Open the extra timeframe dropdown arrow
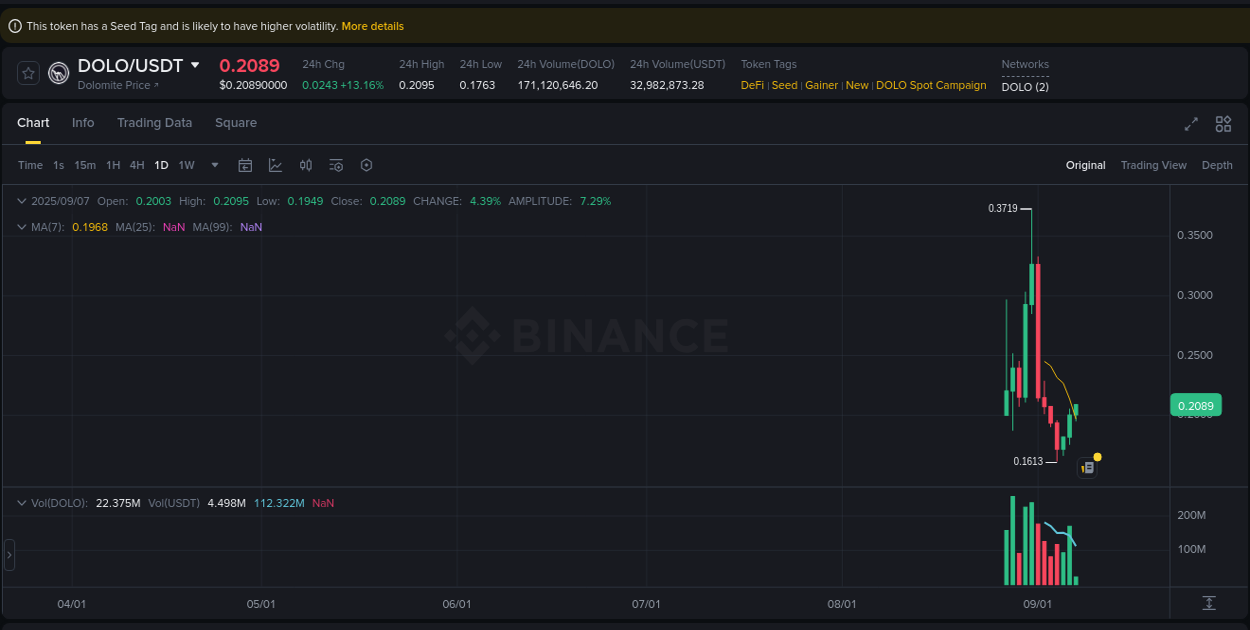This screenshot has height=630, width=1250. click(213, 165)
